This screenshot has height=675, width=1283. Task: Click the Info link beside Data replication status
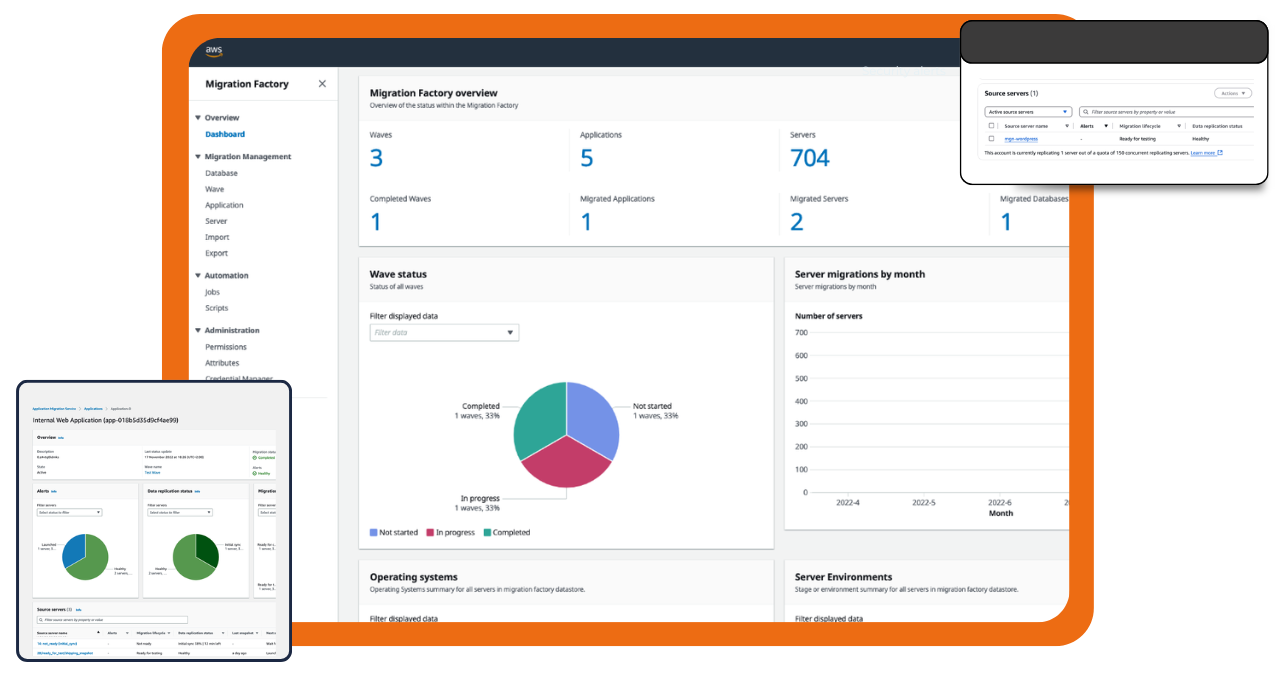coord(198,491)
